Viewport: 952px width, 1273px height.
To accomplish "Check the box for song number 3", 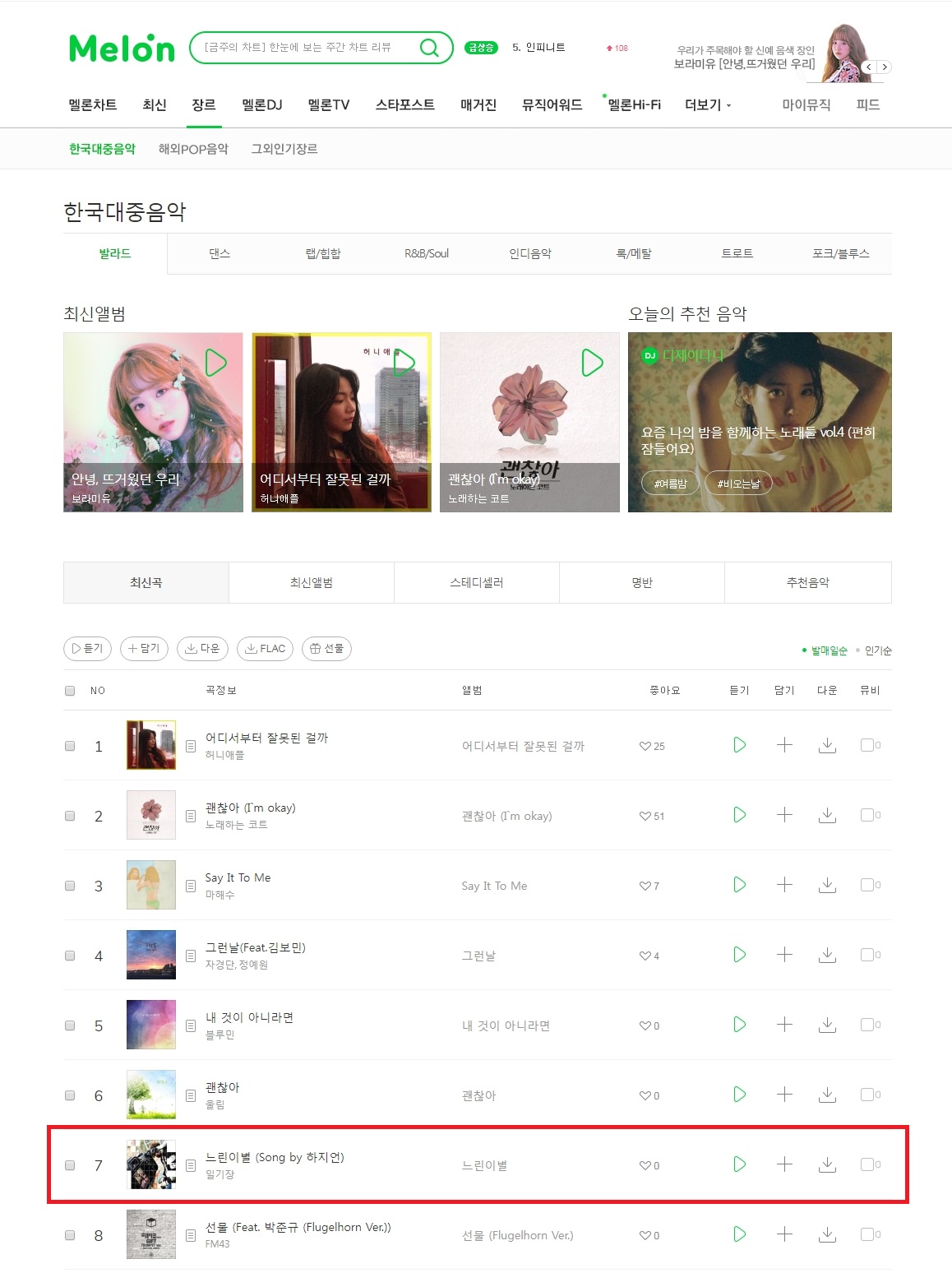I will tap(70, 886).
